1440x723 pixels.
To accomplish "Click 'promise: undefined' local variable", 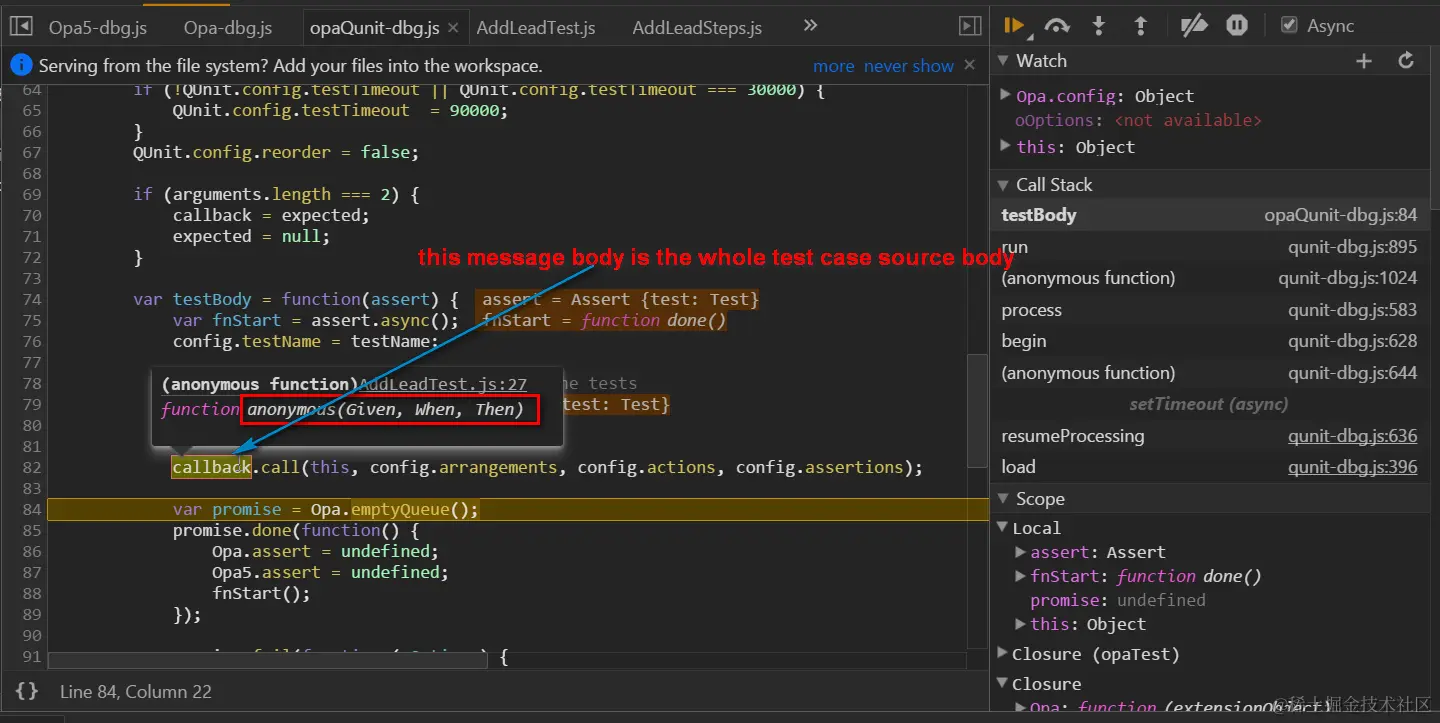I will point(1117,600).
